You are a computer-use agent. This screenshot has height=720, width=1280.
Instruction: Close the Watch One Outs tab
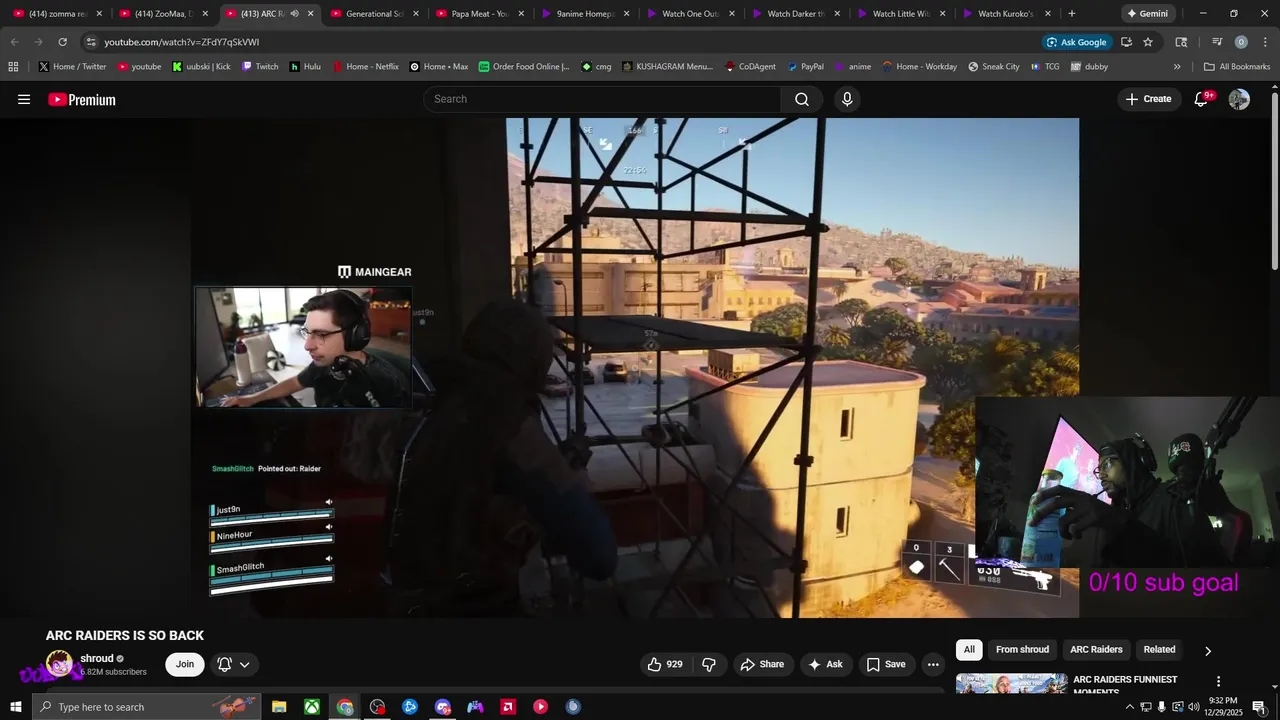pos(732,14)
